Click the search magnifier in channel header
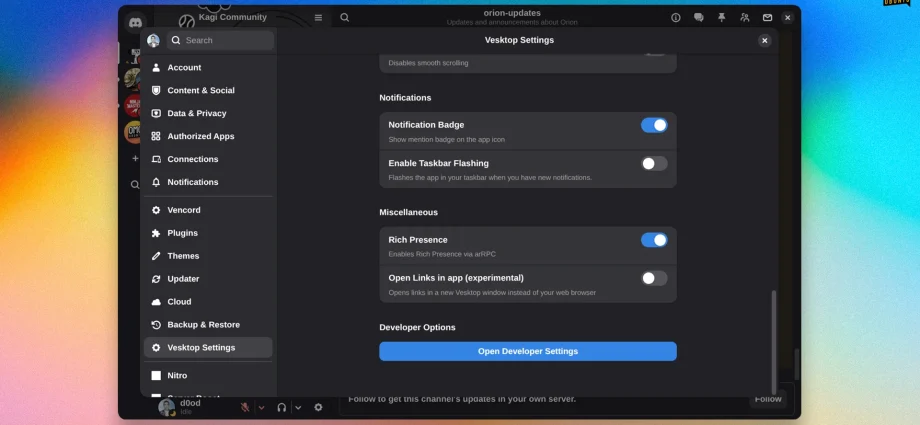This screenshot has width=920, height=425. pyautogui.click(x=345, y=18)
